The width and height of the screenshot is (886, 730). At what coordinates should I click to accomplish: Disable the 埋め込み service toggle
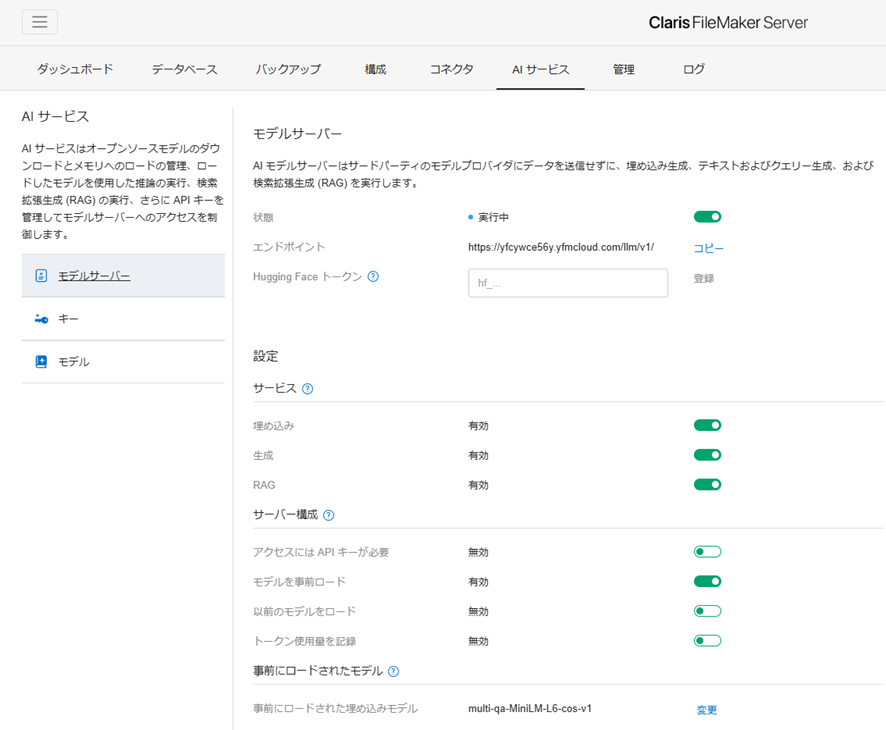[707, 425]
